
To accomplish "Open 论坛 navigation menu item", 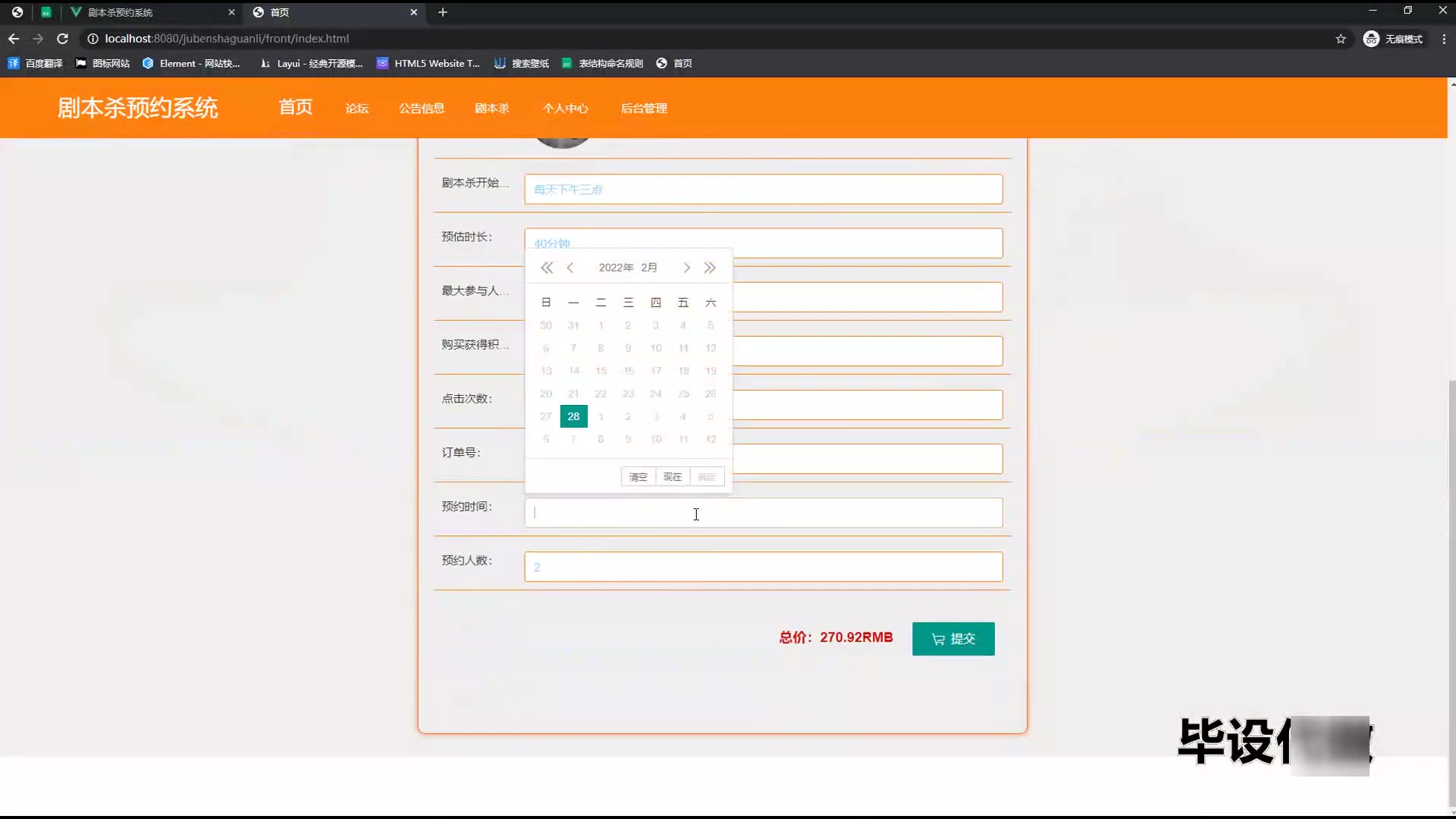I will 357,108.
